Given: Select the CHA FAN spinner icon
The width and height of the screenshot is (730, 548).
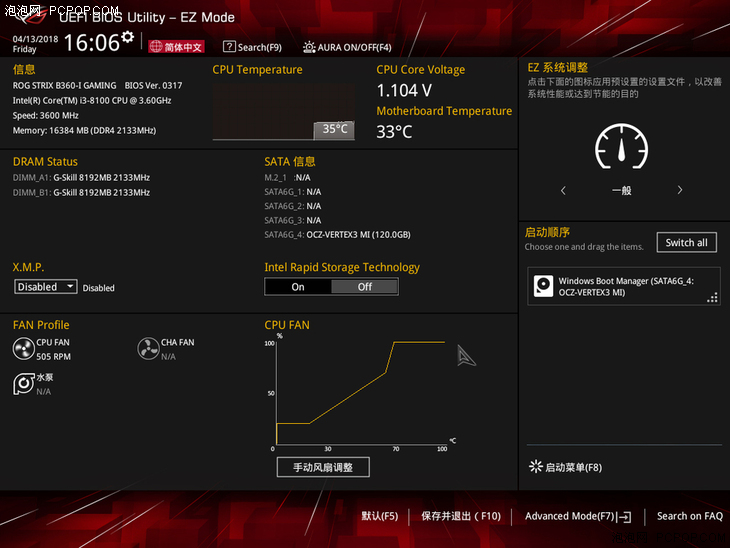Looking at the screenshot, I should point(149,349).
